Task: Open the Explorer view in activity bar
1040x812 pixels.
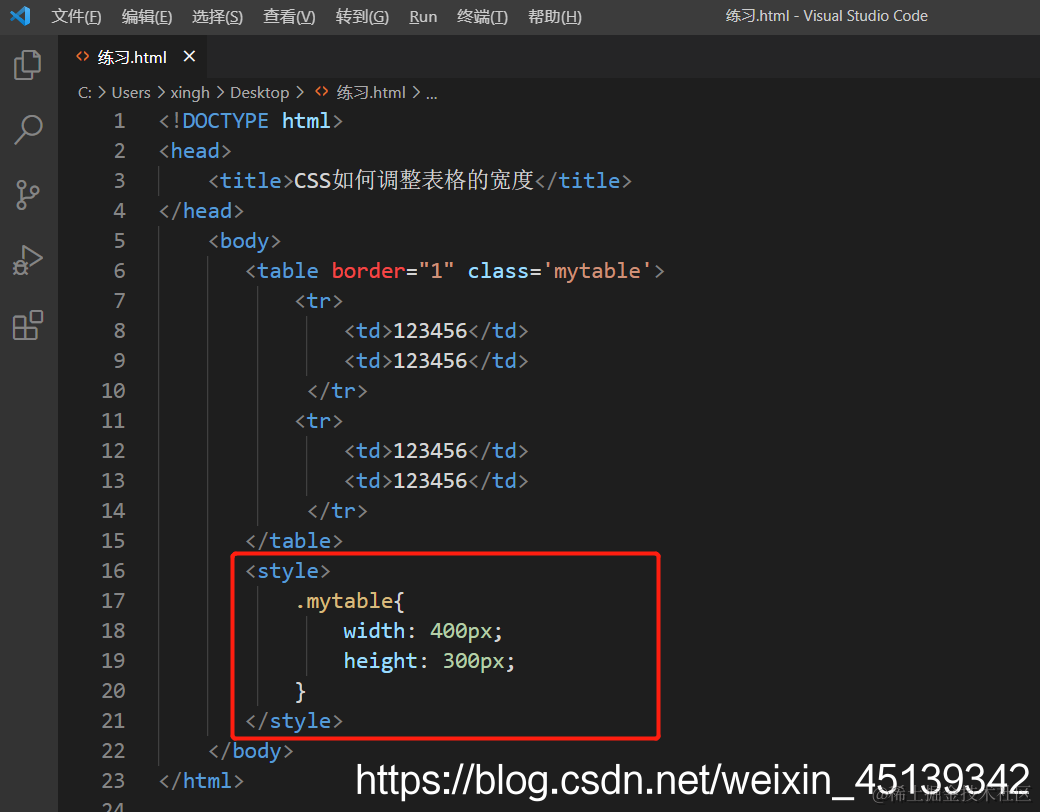Action: [x=28, y=64]
